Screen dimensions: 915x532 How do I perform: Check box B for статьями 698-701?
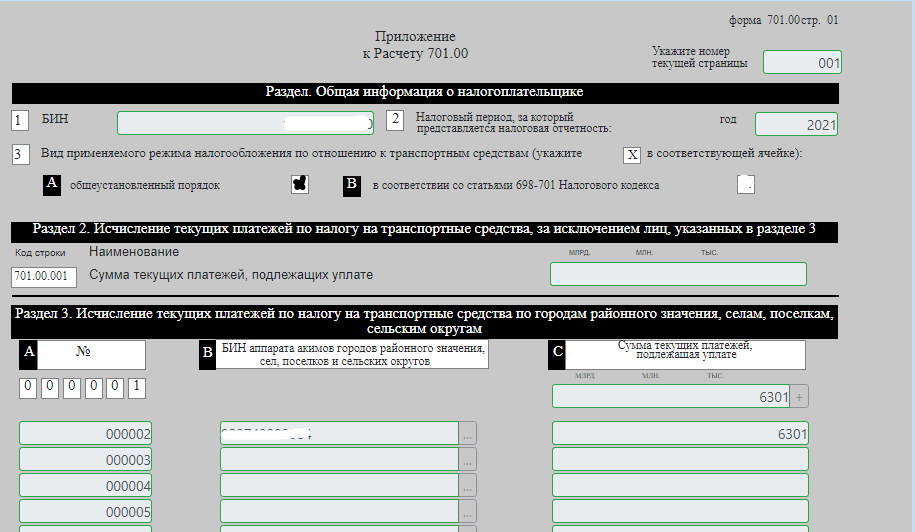coord(744,184)
